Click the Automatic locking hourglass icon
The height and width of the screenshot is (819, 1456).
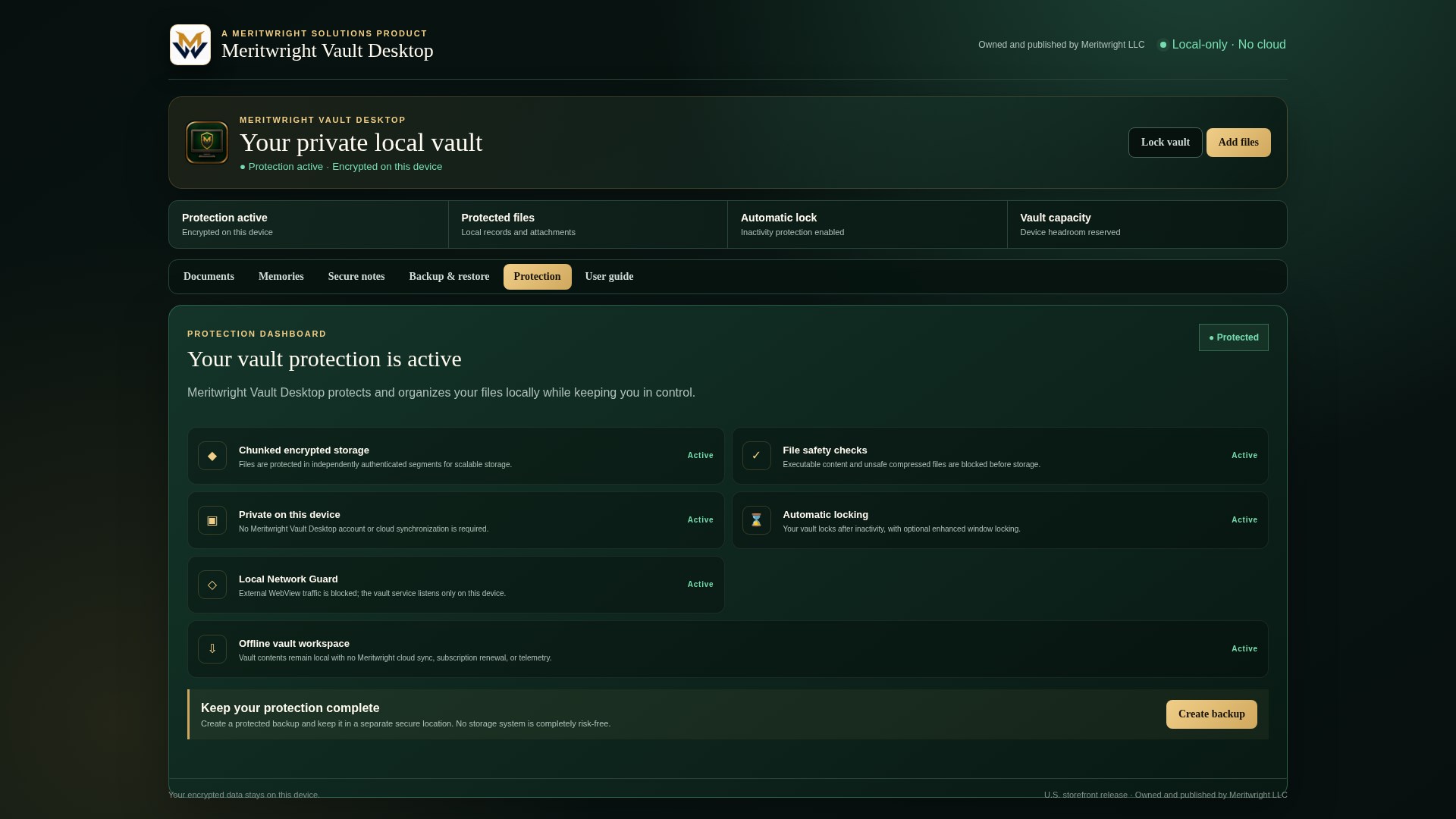(757, 520)
